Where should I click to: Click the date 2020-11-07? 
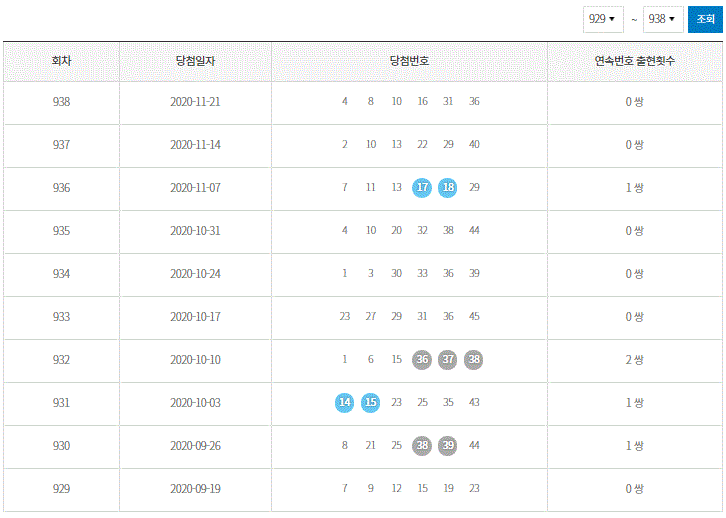click(195, 188)
